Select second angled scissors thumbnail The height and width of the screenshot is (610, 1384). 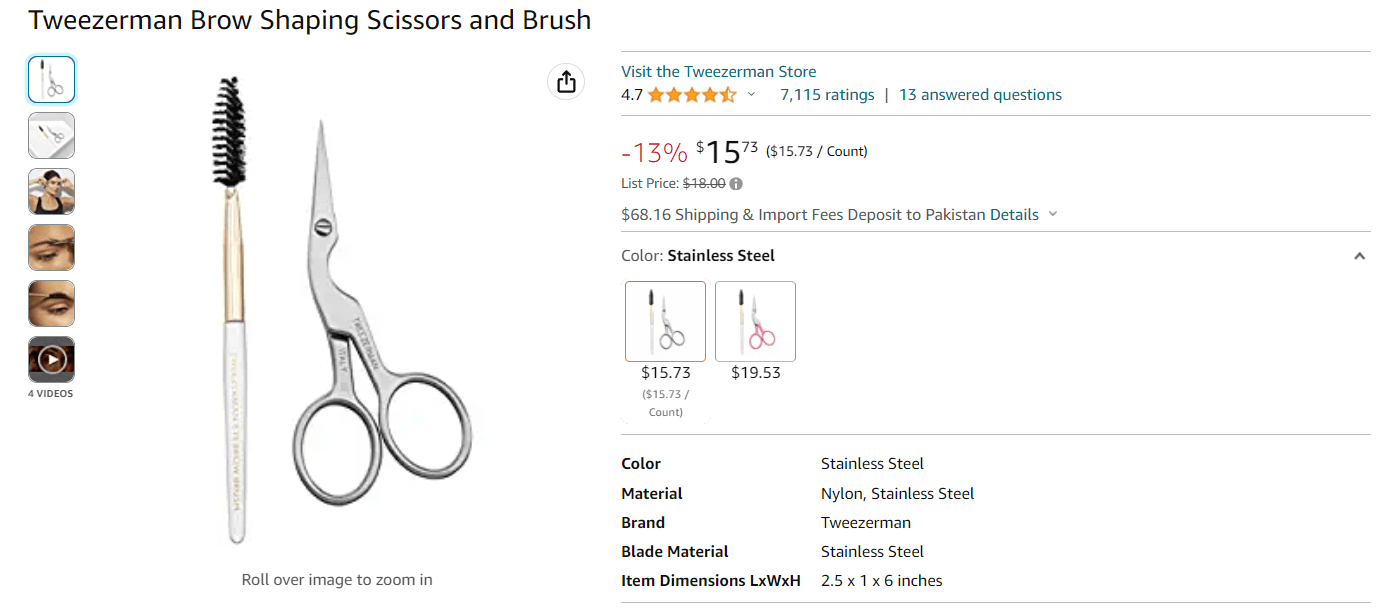click(x=51, y=136)
